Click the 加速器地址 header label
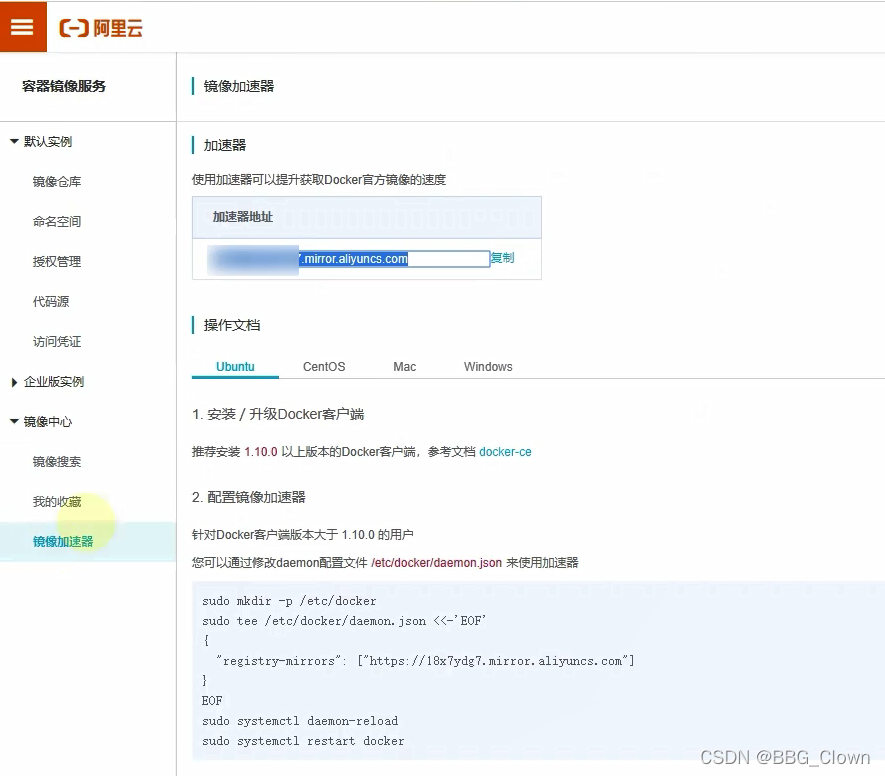 pos(243,217)
